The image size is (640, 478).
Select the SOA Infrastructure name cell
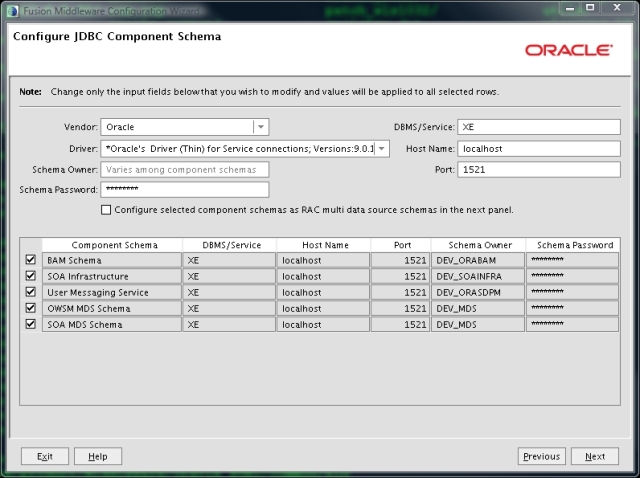click(112, 276)
